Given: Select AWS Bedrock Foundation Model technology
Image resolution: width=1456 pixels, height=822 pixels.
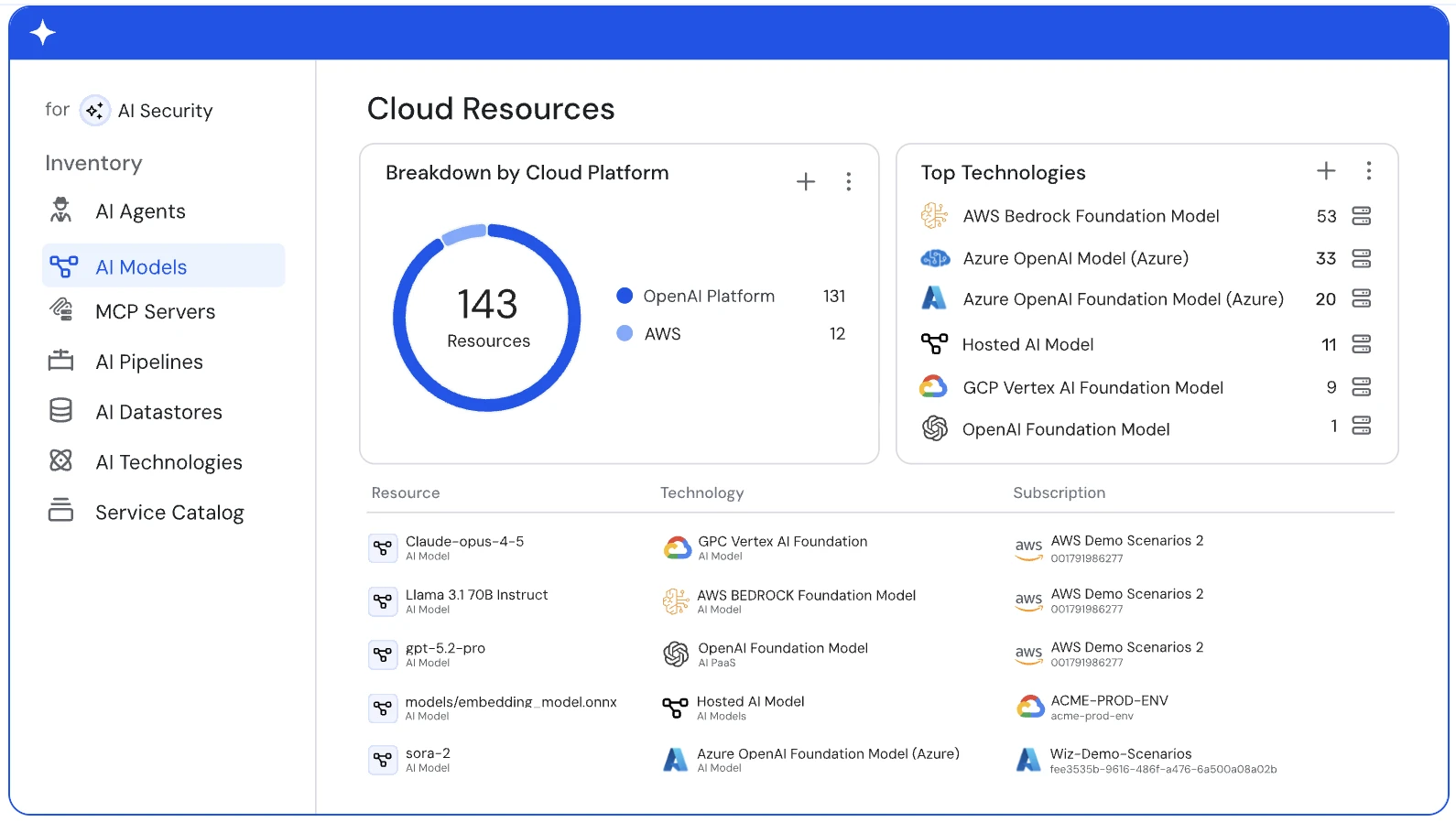Looking at the screenshot, I should pyautogui.click(x=1091, y=216).
